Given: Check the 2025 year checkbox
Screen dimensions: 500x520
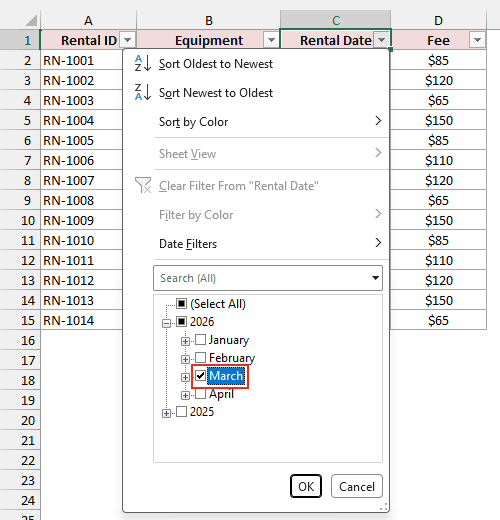Looking at the screenshot, I should click(x=181, y=412).
